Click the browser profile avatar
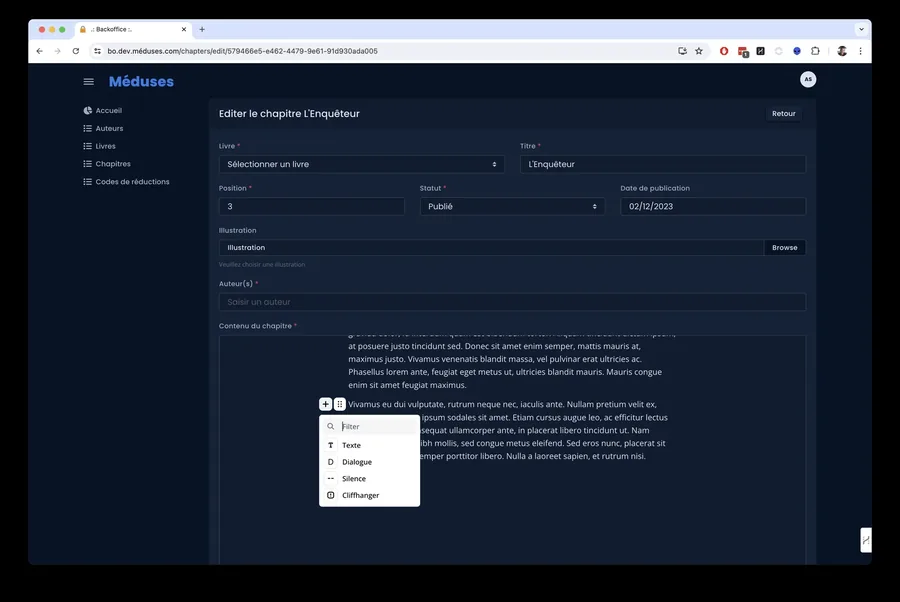This screenshot has width=900, height=602. [842, 51]
